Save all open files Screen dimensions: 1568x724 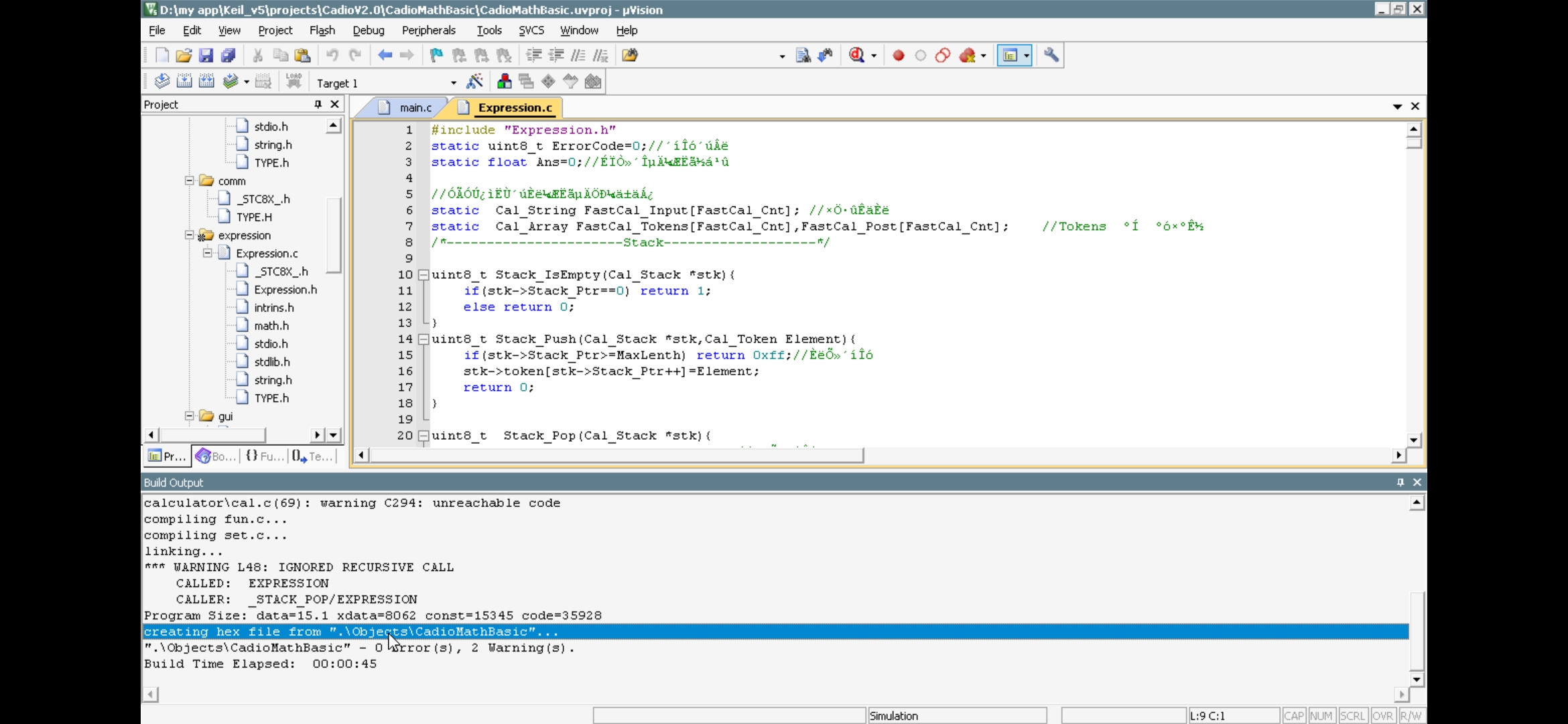pos(228,56)
